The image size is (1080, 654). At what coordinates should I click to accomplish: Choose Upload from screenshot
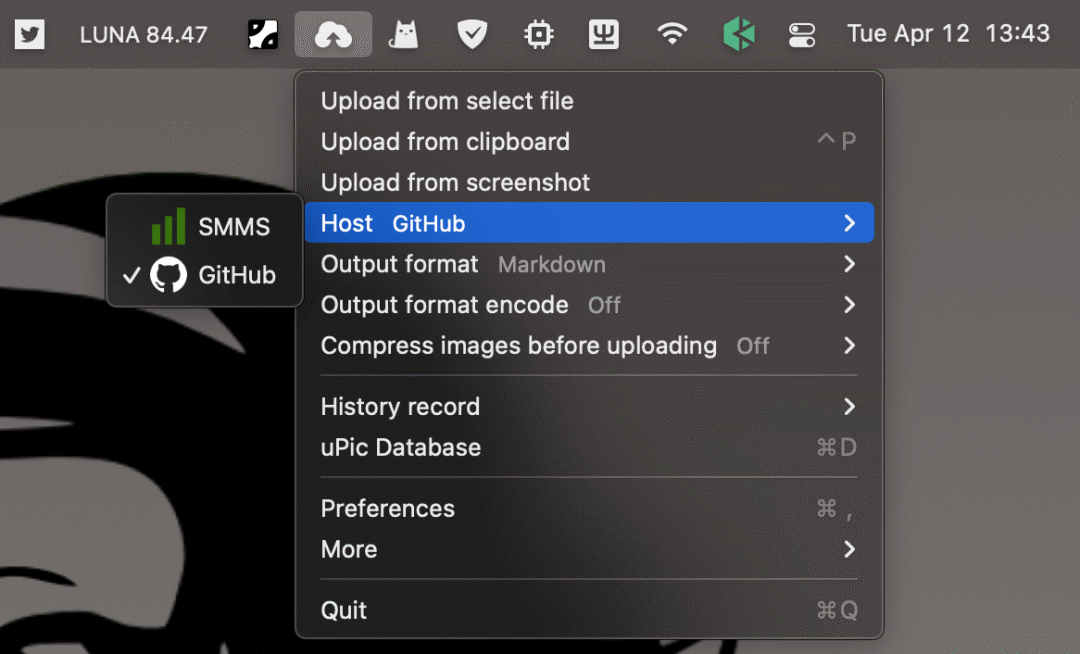point(589,182)
